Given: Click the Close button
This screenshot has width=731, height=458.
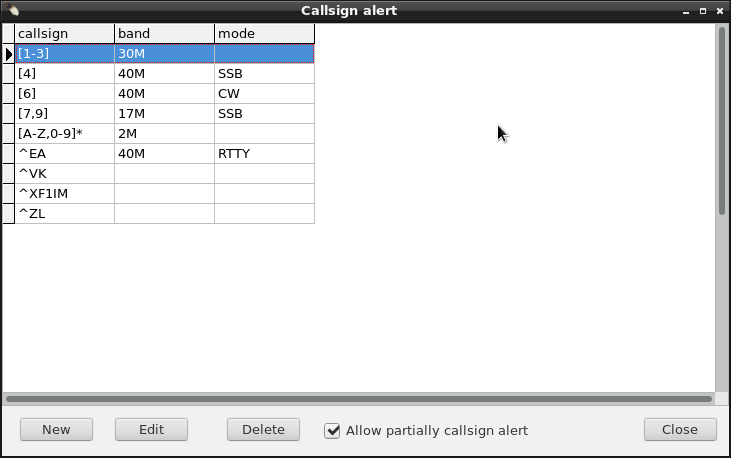Looking at the screenshot, I should (x=680, y=430).
